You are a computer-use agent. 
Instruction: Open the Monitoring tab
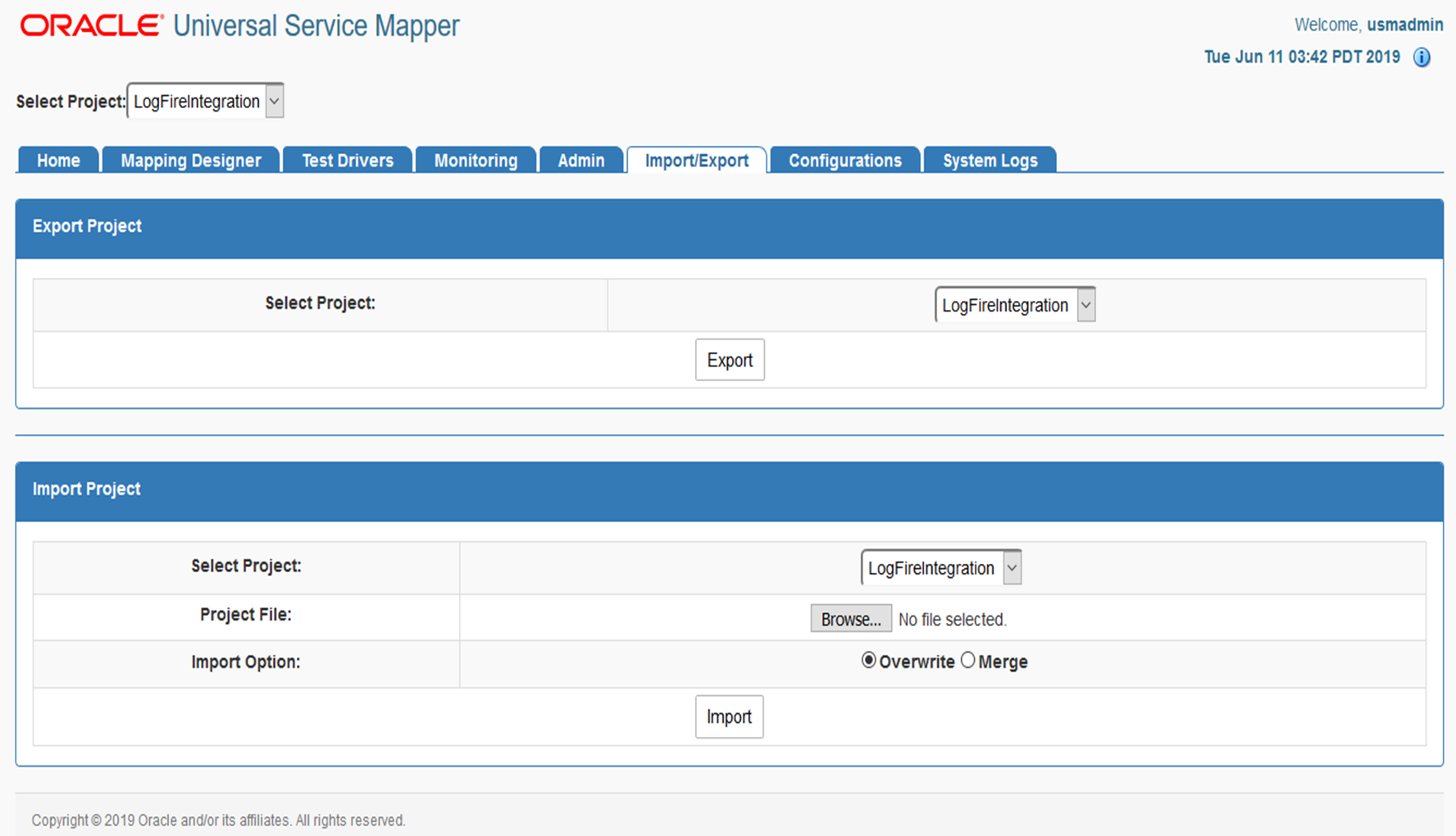(x=475, y=161)
